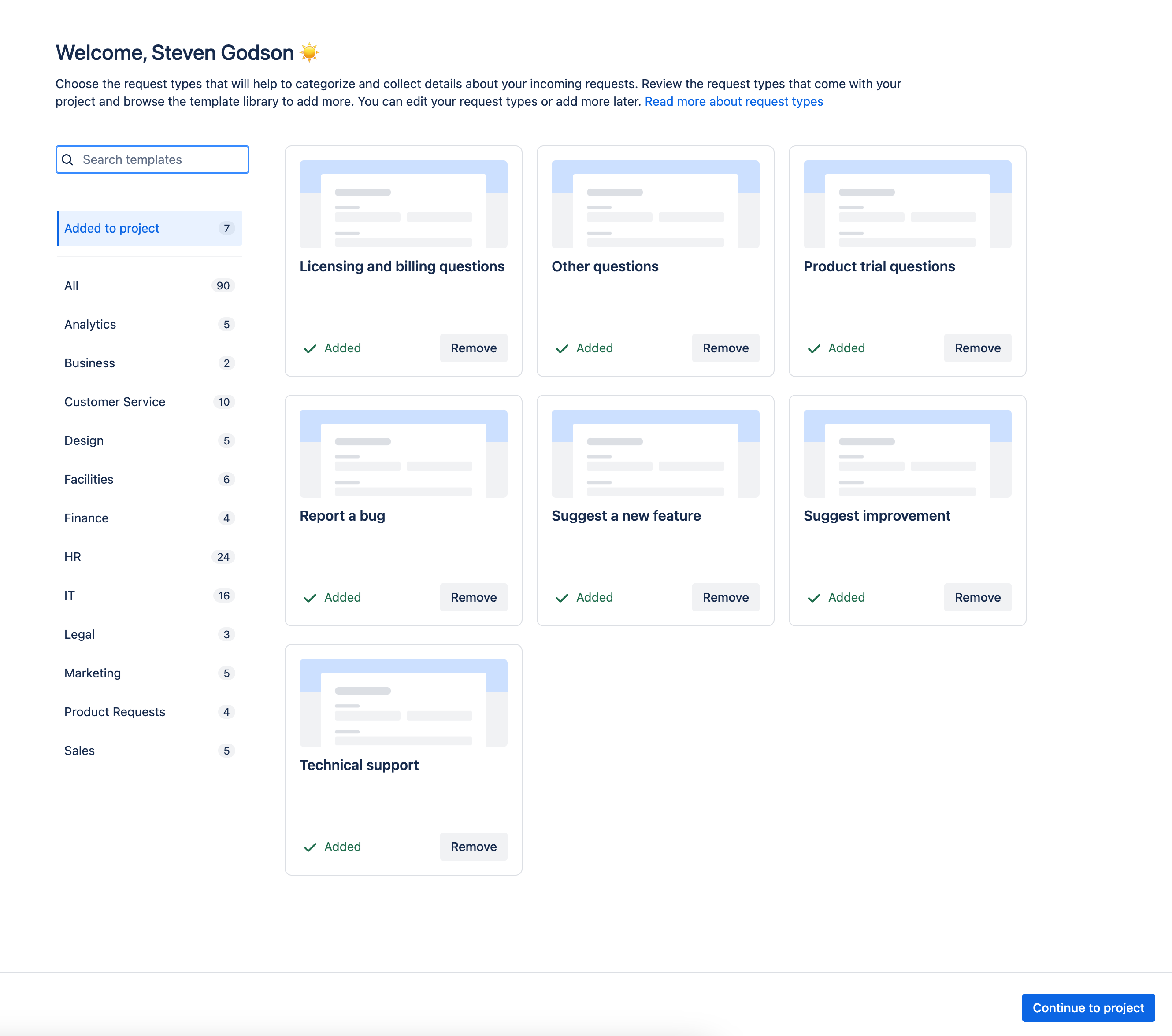Click the Report a bug title
The height and width of the screenshot is (1036, 1172).
[342, 516]
